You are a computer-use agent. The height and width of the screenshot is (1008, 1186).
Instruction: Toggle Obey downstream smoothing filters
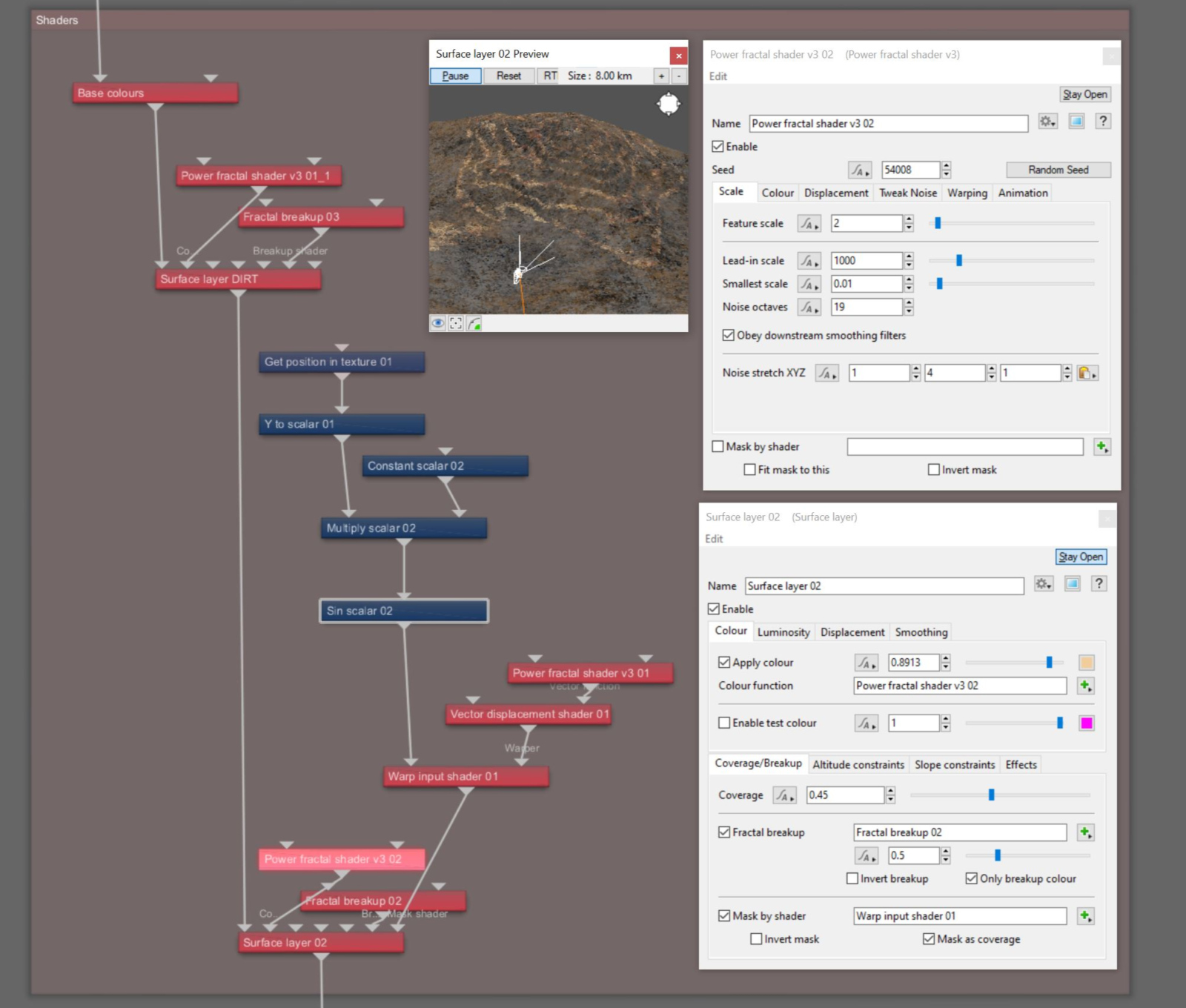click(728, 335)
